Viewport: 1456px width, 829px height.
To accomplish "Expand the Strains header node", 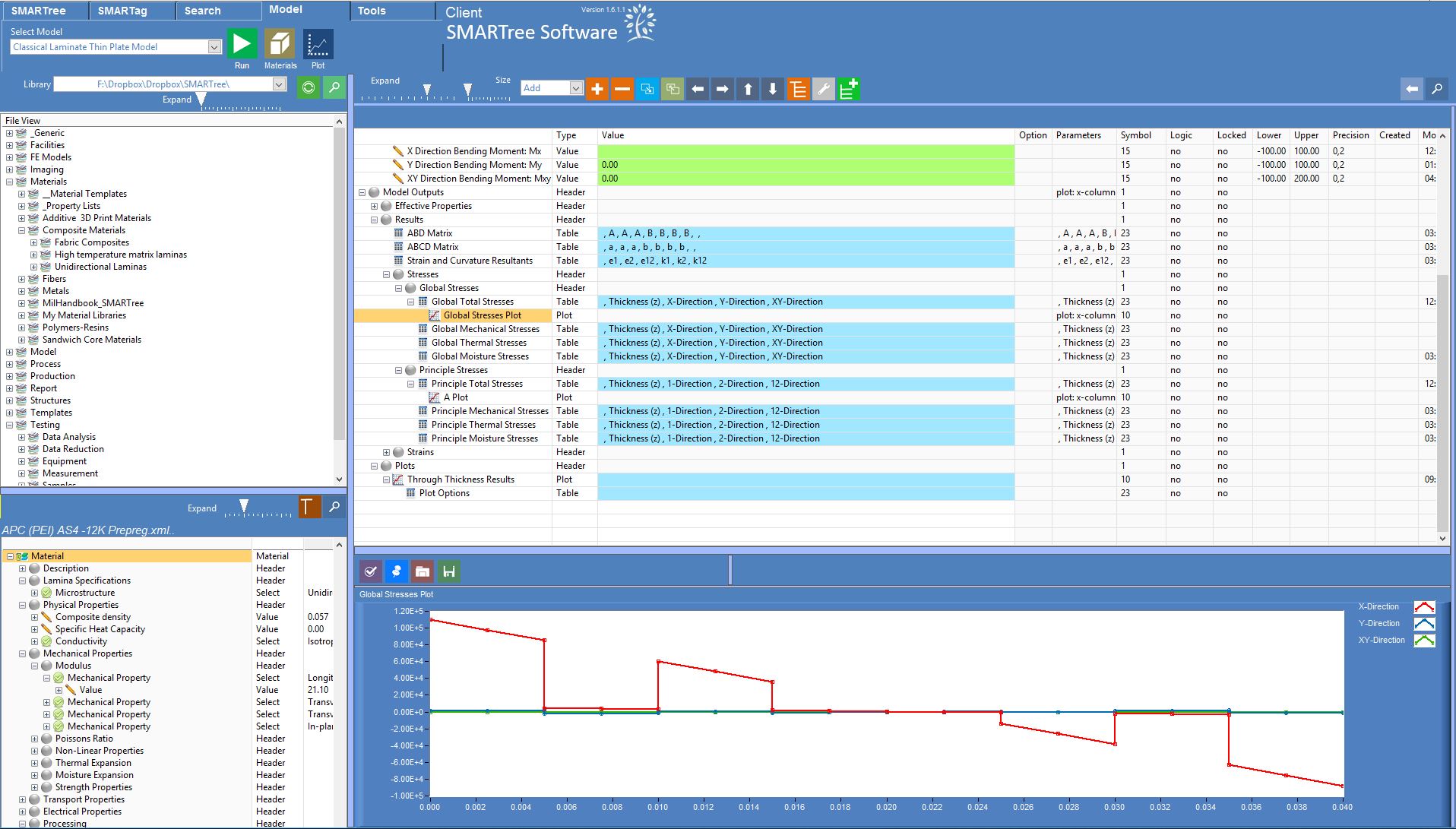I will 386,452.
